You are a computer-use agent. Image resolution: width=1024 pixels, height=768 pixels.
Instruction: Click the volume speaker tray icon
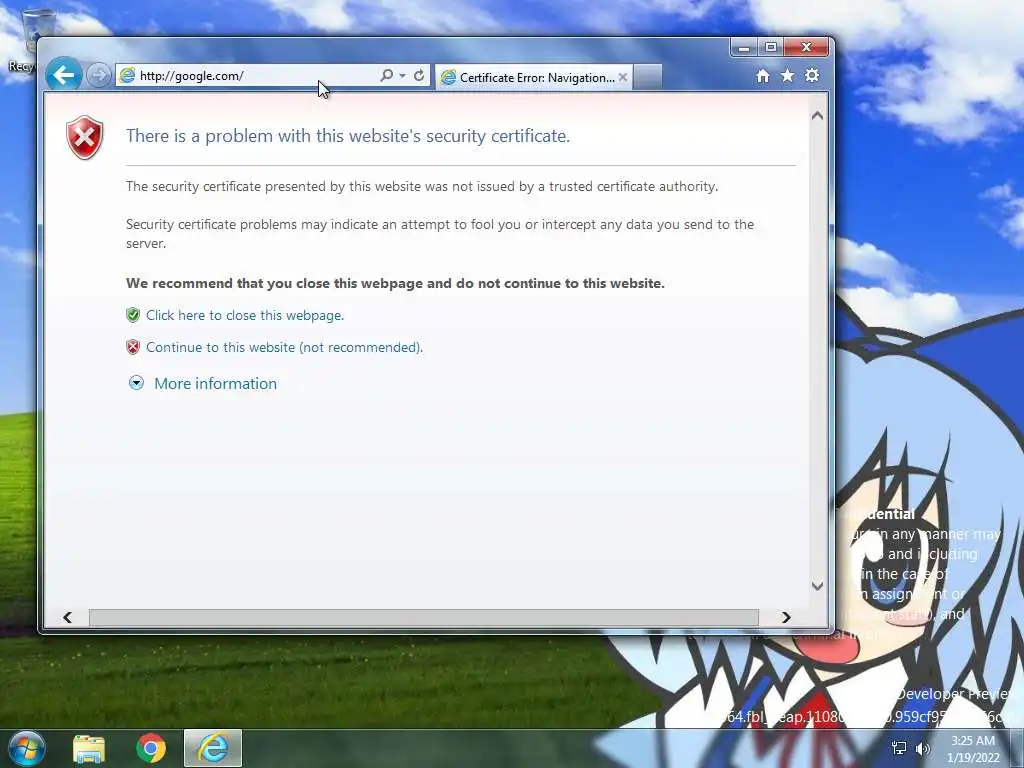click(923, 748)
